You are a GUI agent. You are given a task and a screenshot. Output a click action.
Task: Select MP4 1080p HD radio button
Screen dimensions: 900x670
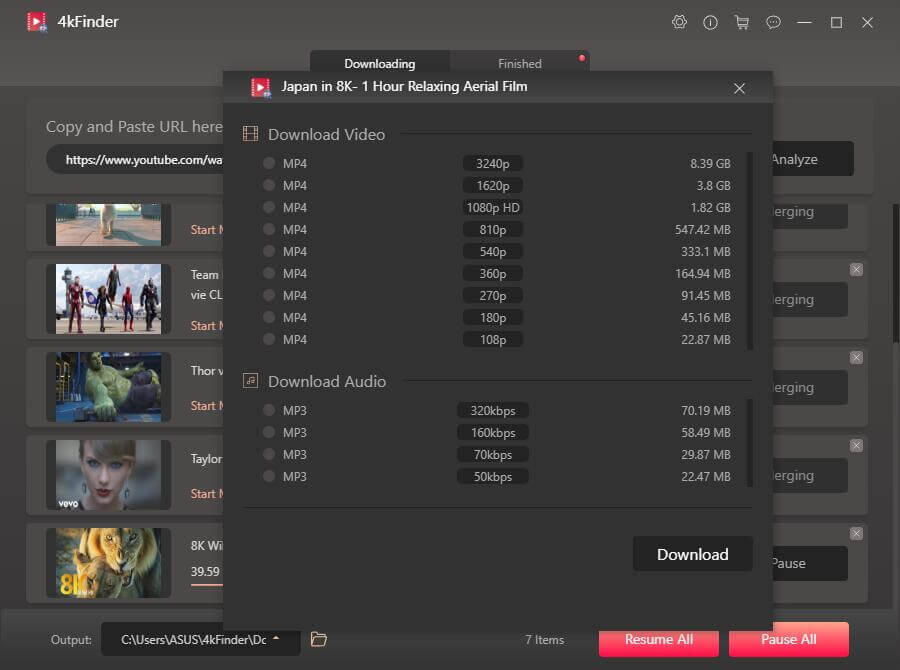(269, 207)
